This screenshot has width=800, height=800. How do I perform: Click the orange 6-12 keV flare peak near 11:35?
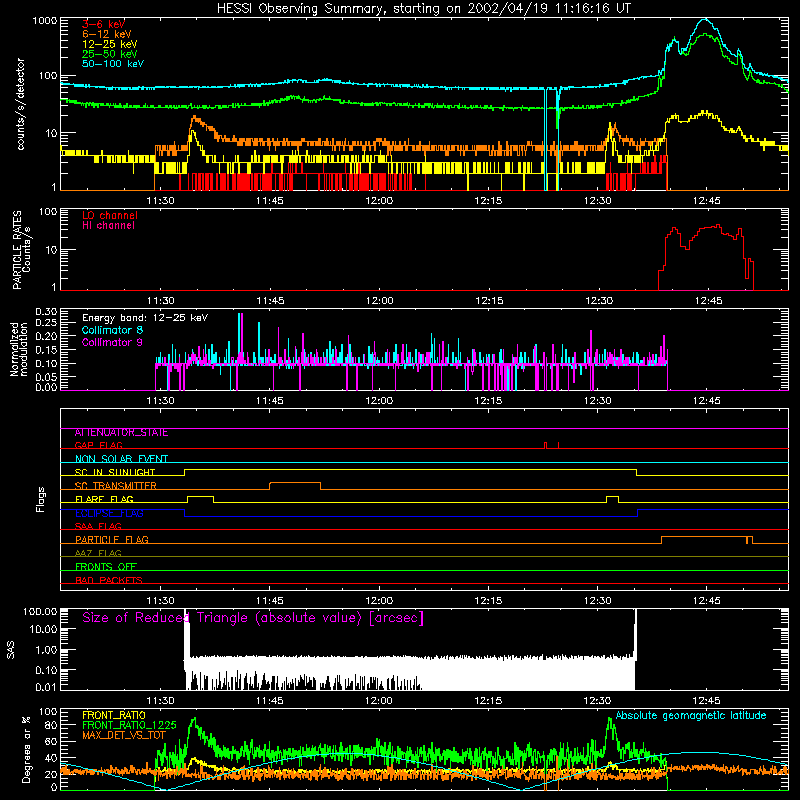(194, 118)
